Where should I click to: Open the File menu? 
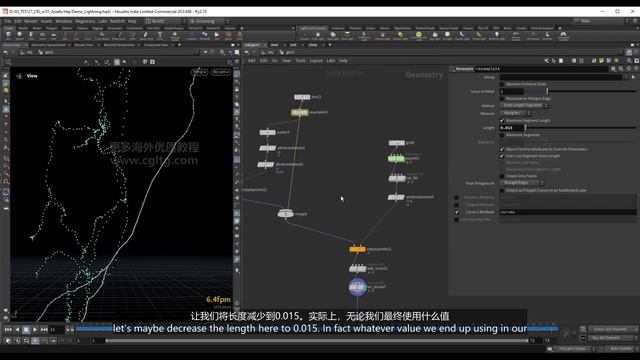[7, 21]
